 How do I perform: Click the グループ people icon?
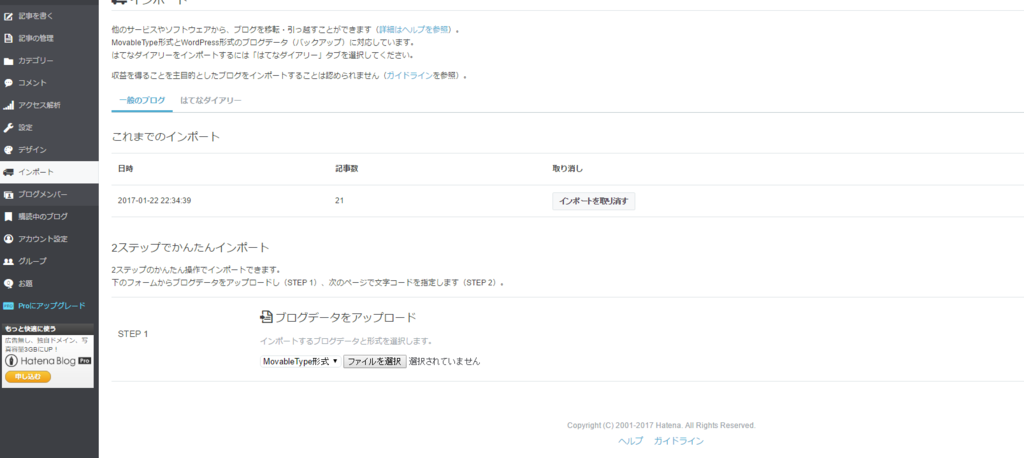point(8,261)
